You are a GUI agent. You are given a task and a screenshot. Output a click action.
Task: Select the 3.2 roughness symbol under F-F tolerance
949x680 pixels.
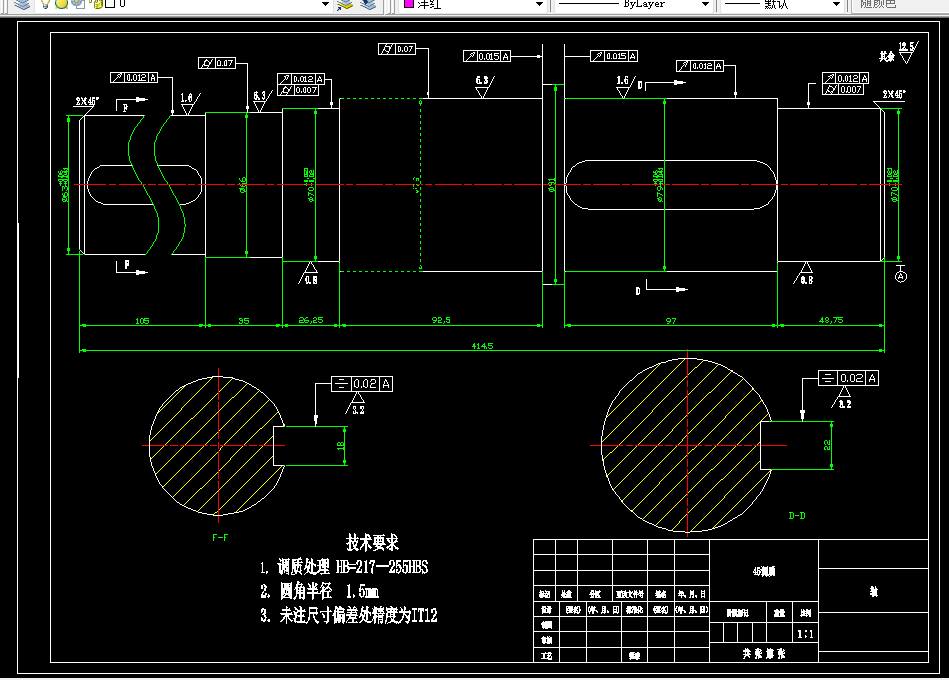pyautogui.click(x=356, y=404)
